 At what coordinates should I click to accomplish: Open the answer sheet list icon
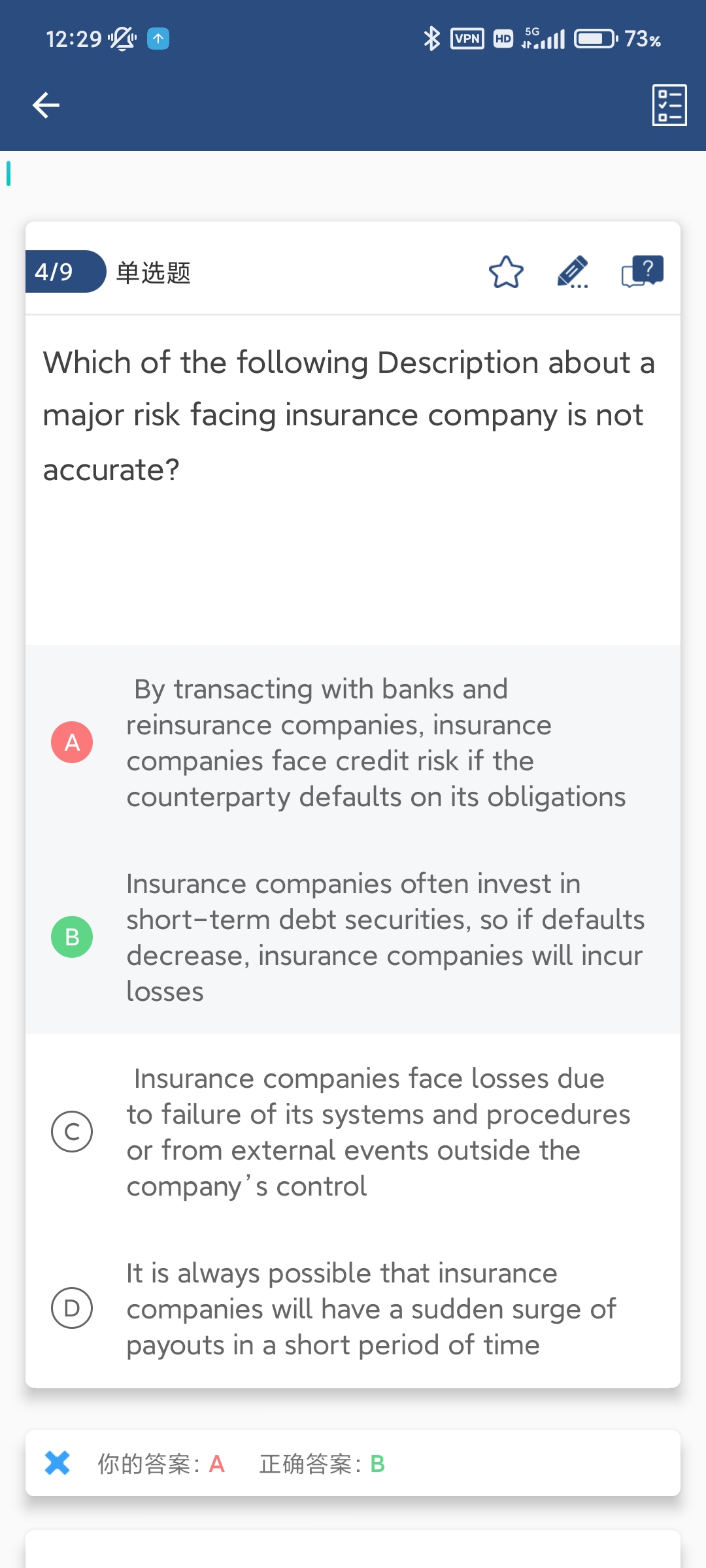[x=669, y=105]
